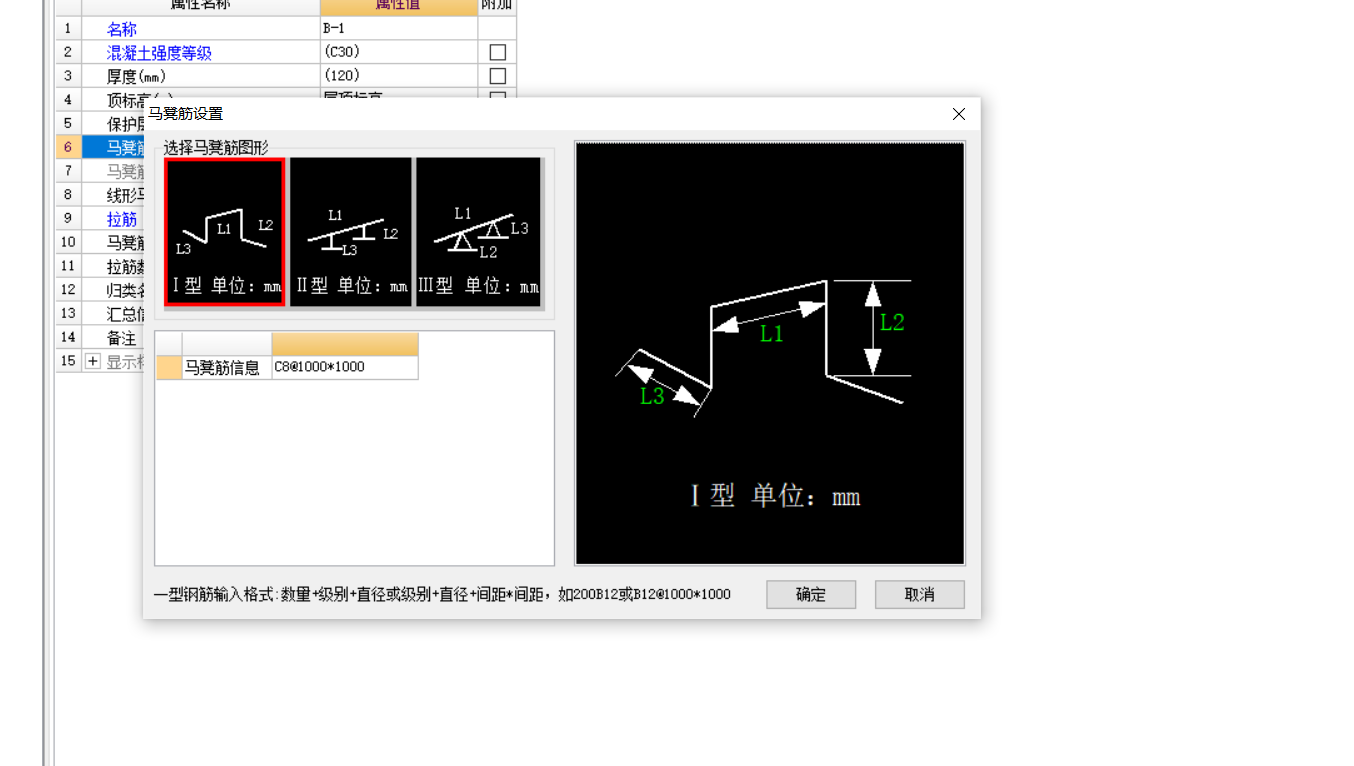Click the L2 dimension label in preview
The width and height of the screenshot is (1354, 766).
(892, 322)
